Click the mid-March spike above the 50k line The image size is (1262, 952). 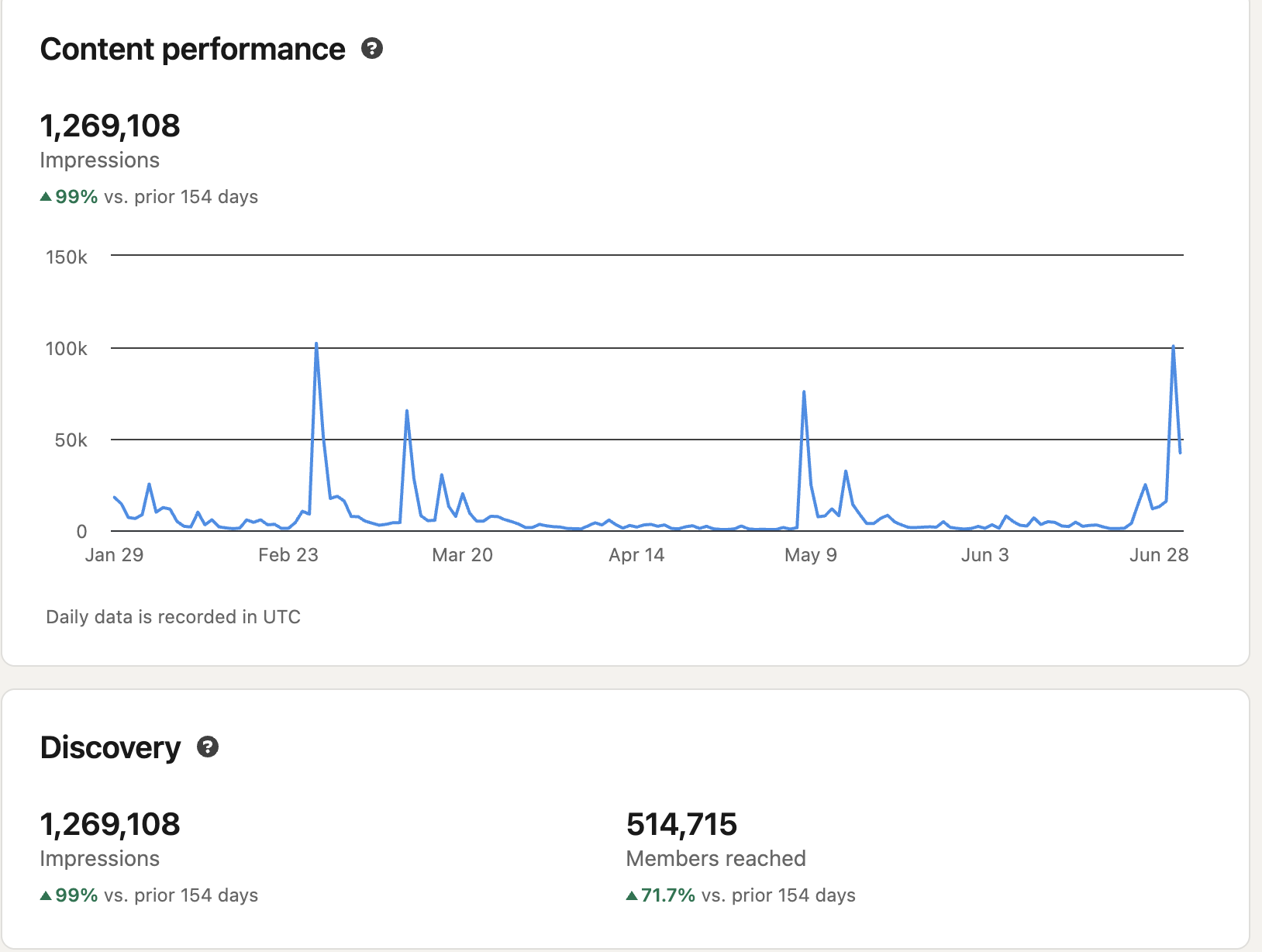(x=407, y=412)
